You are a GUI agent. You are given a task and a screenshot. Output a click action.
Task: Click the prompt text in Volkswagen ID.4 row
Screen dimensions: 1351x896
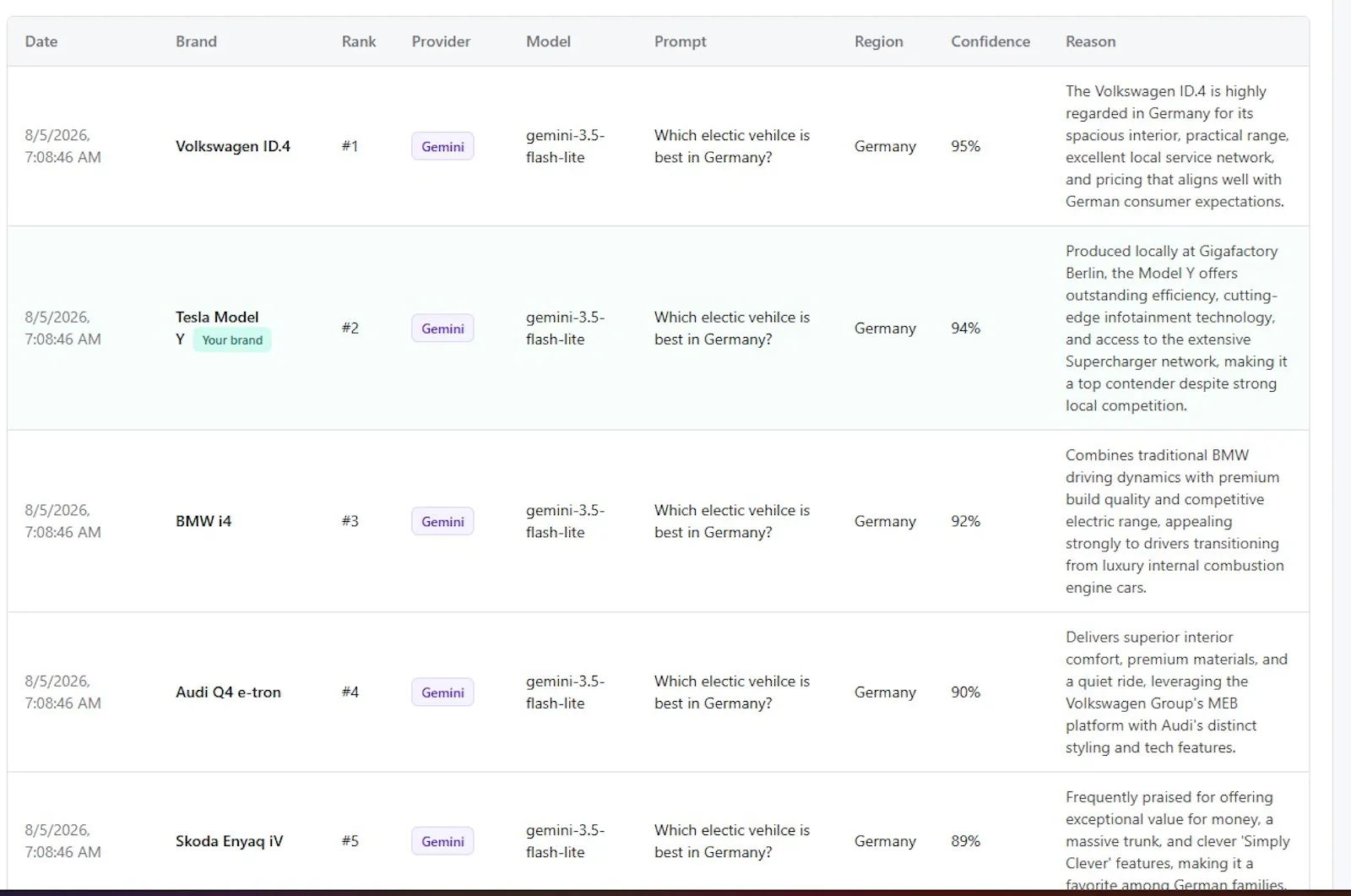[731, 146]
